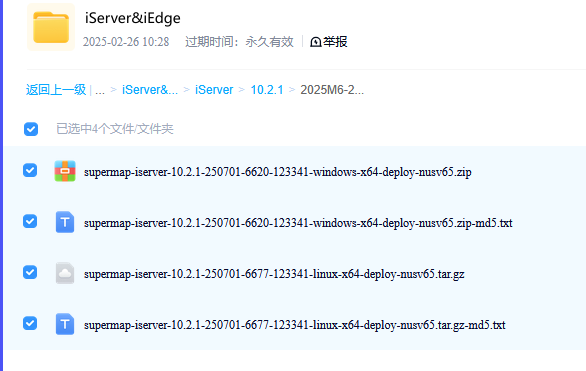Toggle the select-all checkbox
Viewport: 586px width, 371px height.
(31, 129)
